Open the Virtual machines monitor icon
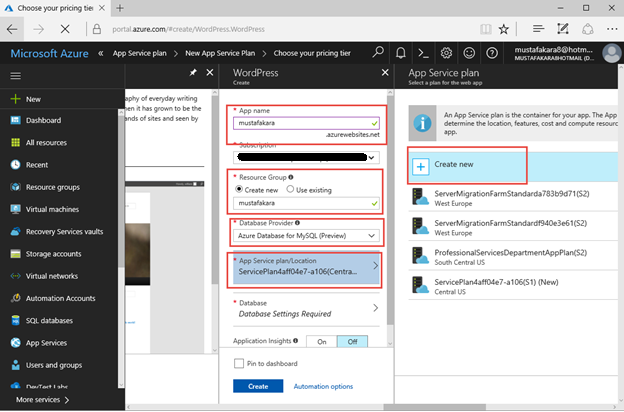The image size is (624, 412). pyautogui.click(x=16, y=209)
